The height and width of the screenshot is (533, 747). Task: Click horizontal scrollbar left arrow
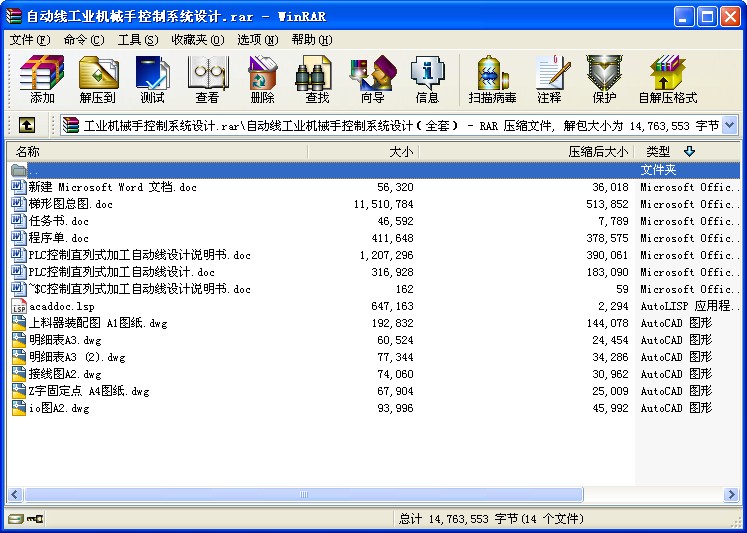click(15, 494)
